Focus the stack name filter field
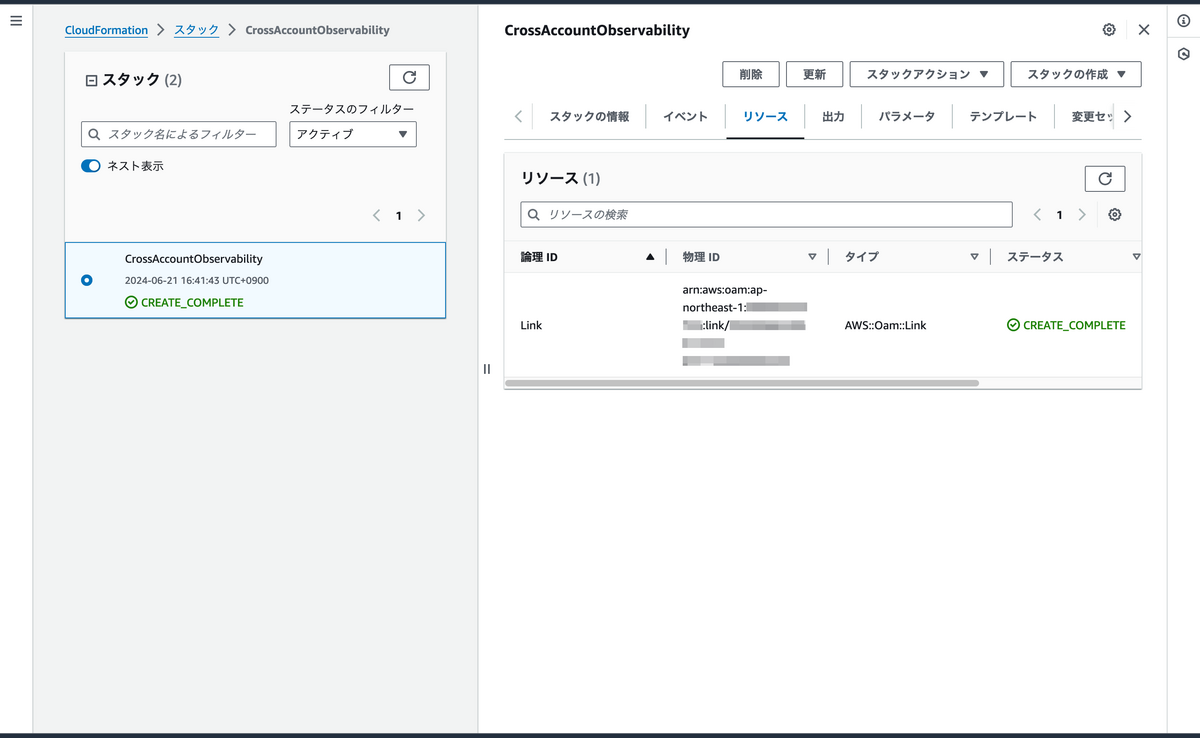This screenshot has width=1200, height=738. 179,134
